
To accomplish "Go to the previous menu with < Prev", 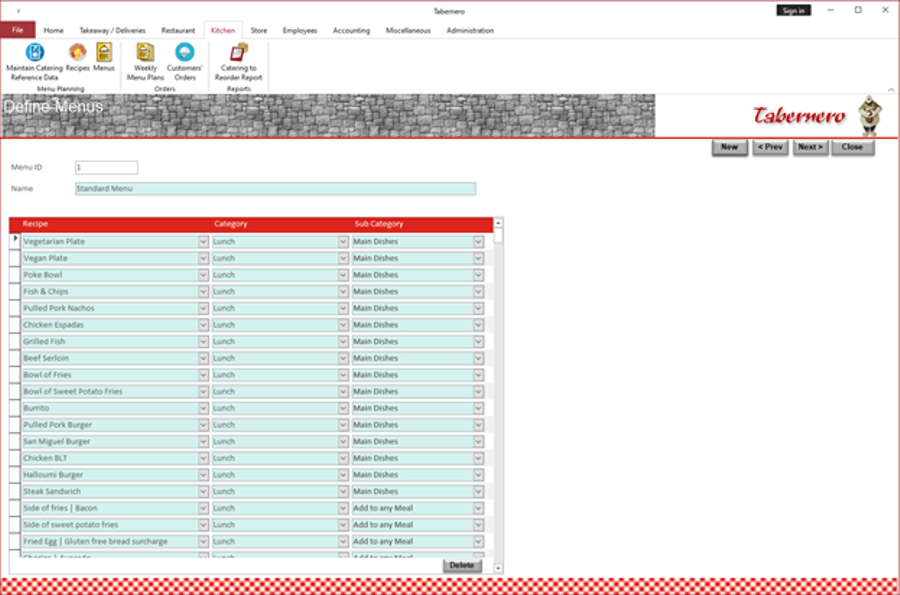I will [770, 147].
